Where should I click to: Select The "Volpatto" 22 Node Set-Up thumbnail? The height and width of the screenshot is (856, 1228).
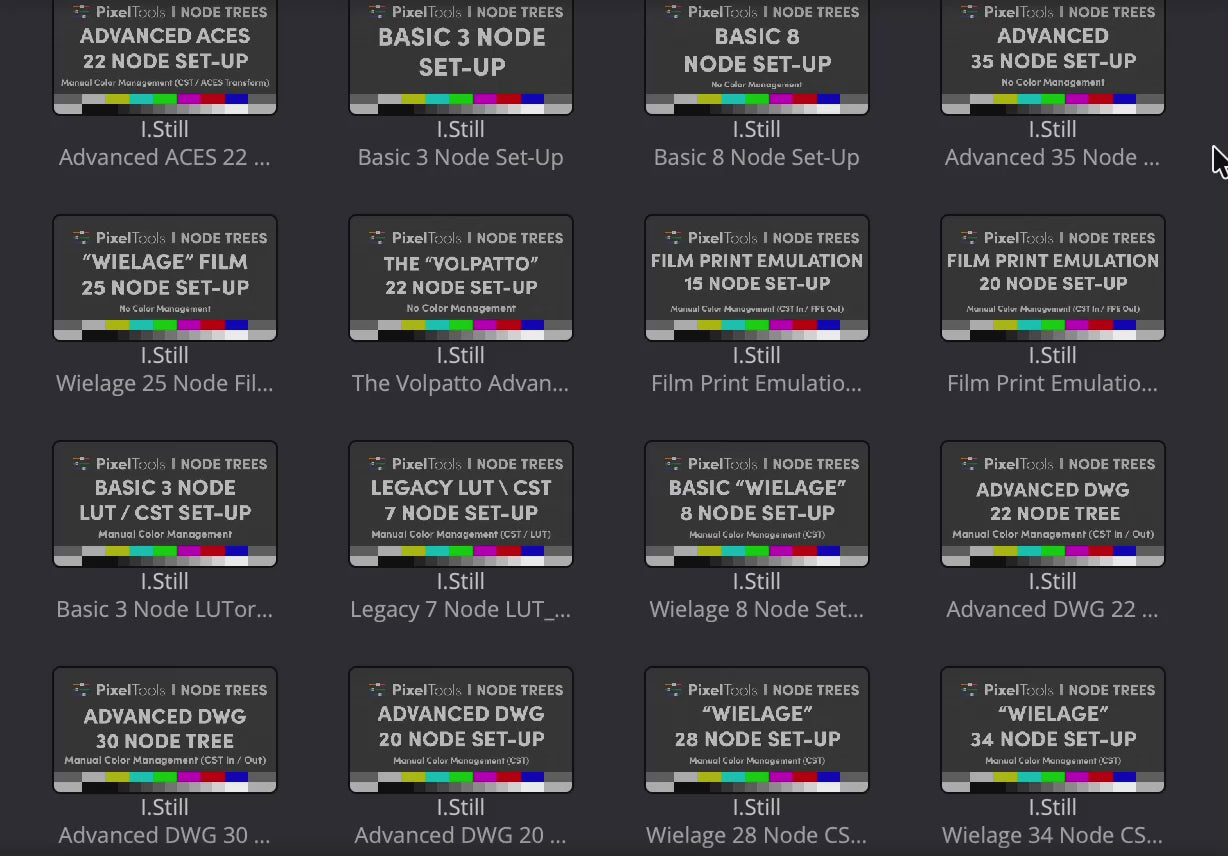click(461, 278)
